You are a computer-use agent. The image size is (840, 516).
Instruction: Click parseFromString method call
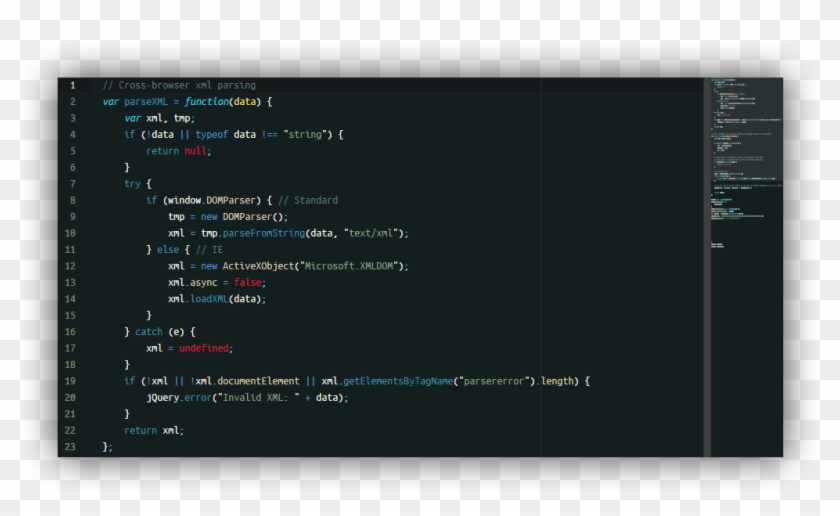[264, 234]
